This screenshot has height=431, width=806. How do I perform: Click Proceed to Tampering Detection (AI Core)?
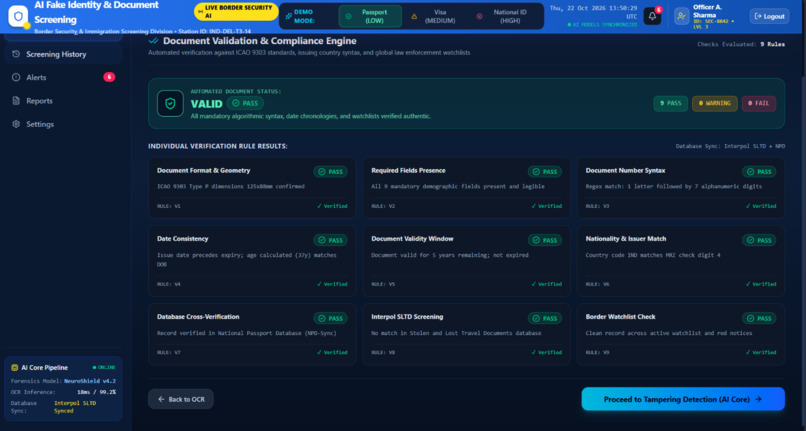683,399
